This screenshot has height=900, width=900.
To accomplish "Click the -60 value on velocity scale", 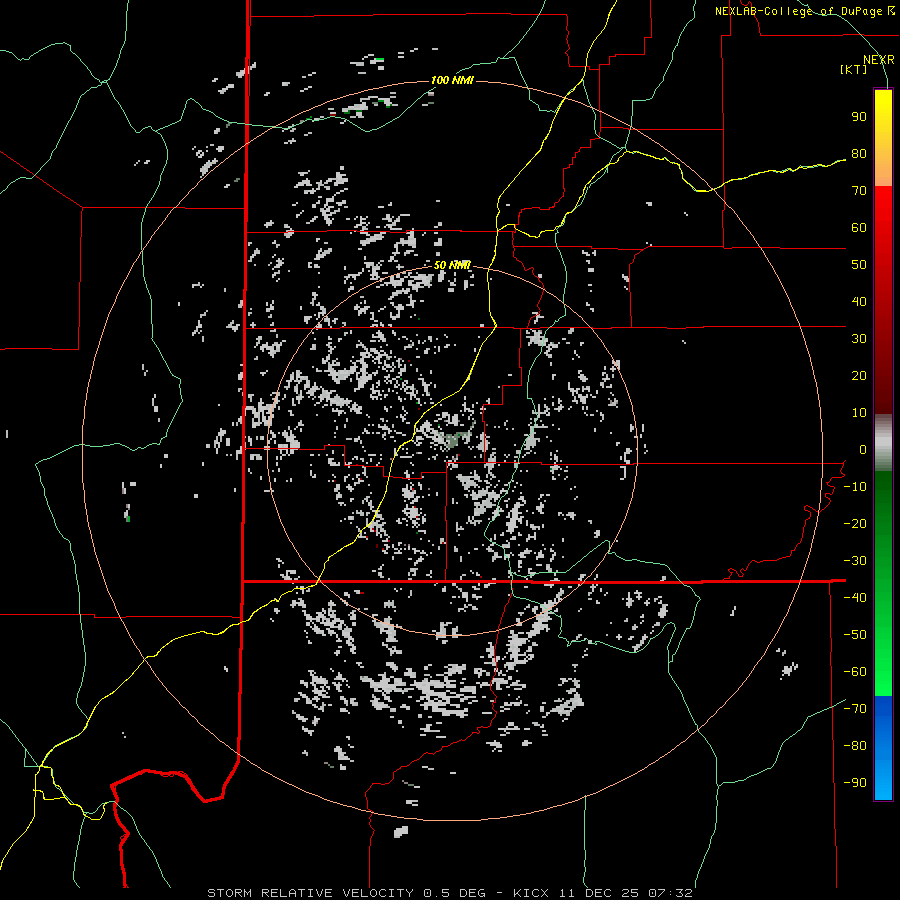I will pyautogui.click(x=855, y=672).
